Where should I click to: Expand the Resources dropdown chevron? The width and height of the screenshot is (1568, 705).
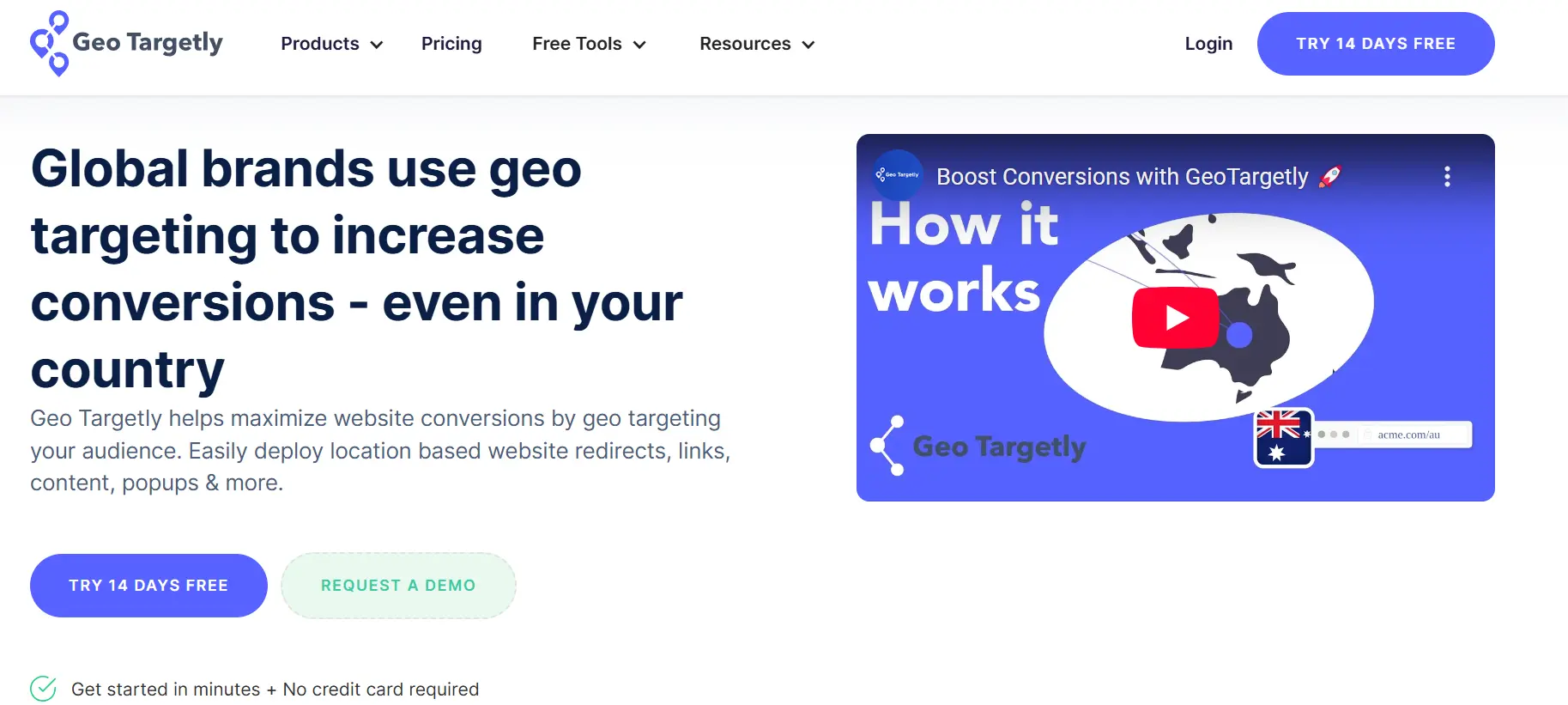click(808, 45)
